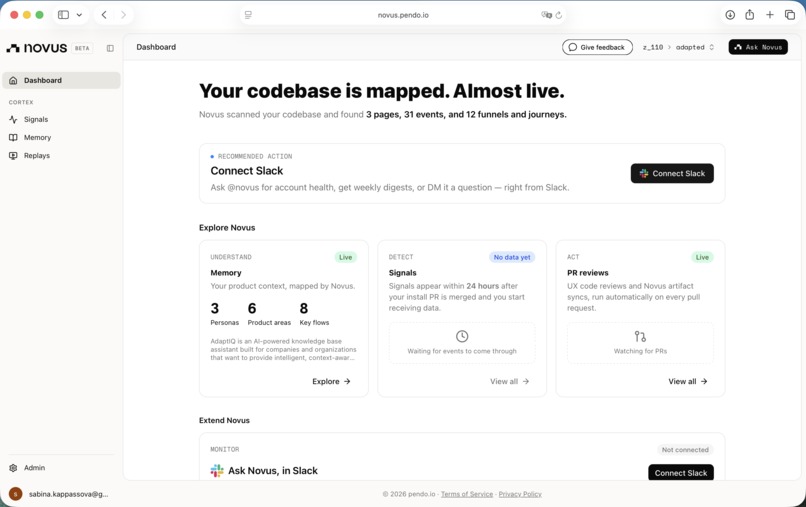Screen dimensions: 806x507
Task: Open a new tab with the plus icon
Action: 770,15
